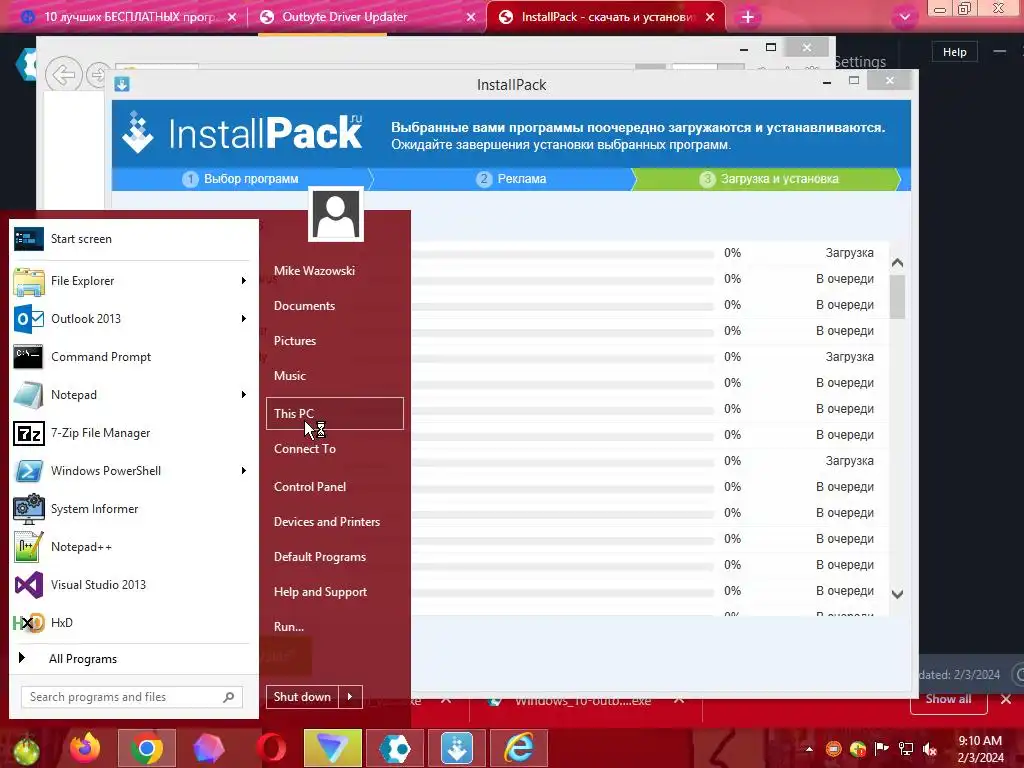
Task: Open Documents from start menu
Action: tap(304, 306)
